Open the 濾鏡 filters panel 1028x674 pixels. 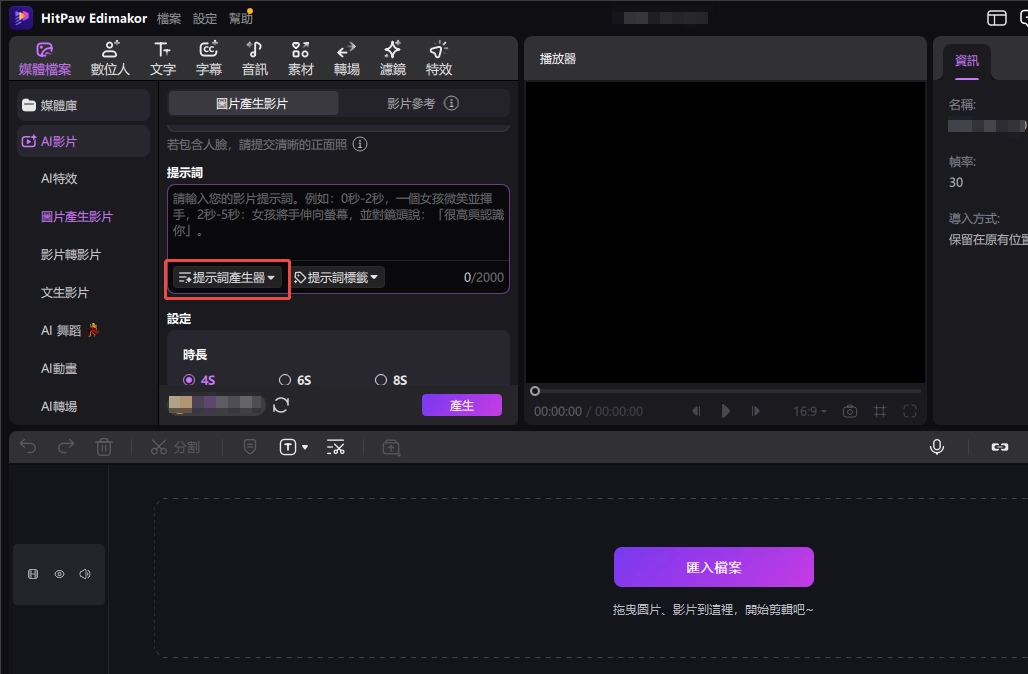(392, 58)
